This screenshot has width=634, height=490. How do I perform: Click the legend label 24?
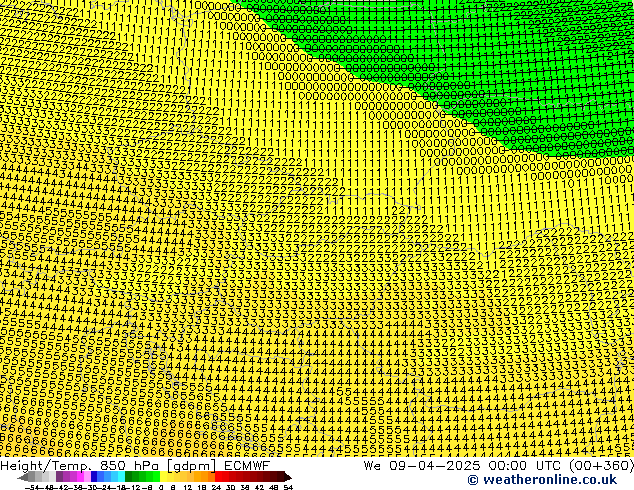216,488
